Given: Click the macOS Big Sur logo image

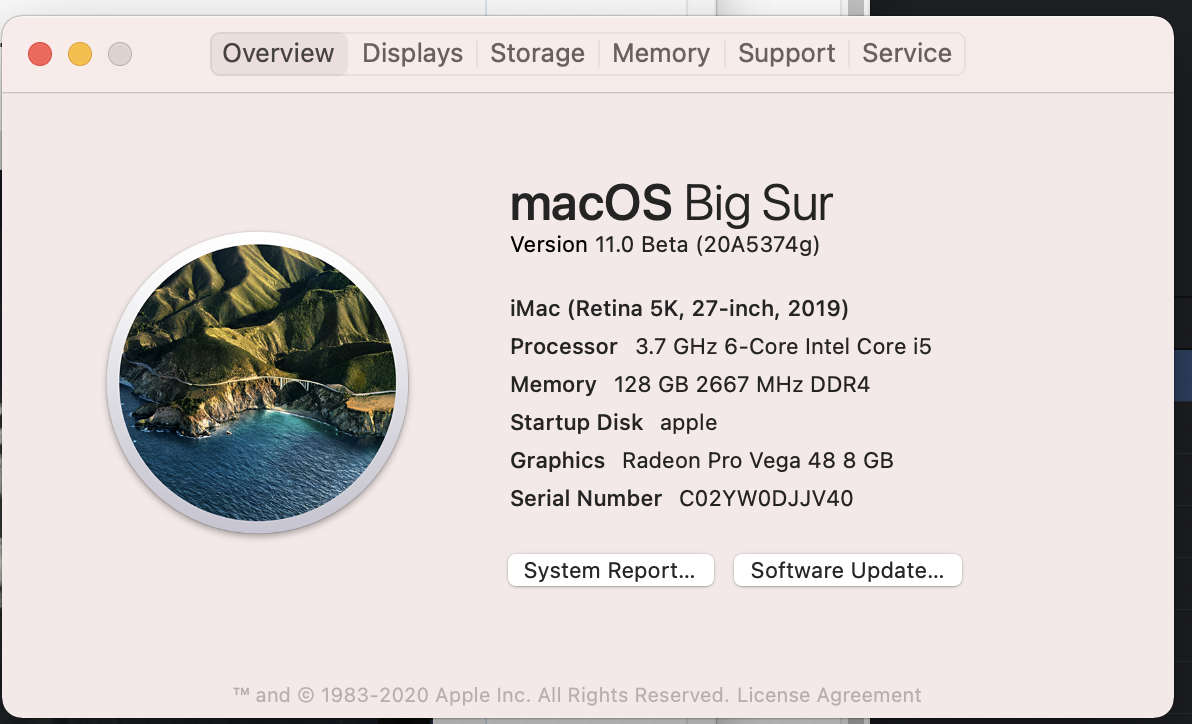Looking at the screenshot, I should pos(257,383).
